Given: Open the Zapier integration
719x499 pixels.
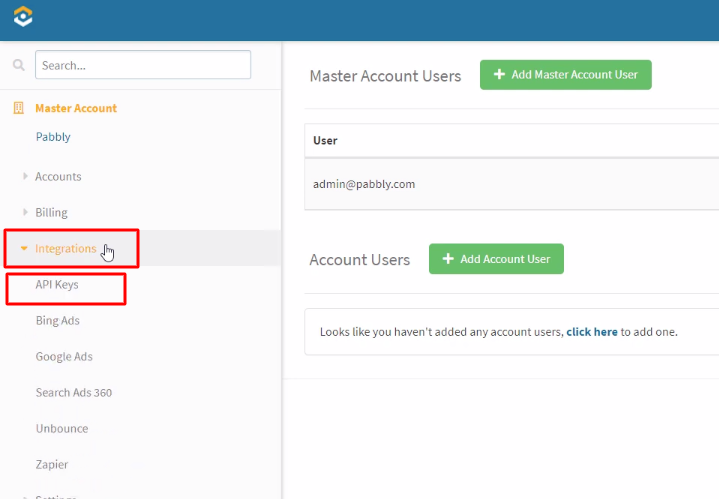Looking at the screenshot, I should coord(52,465).
